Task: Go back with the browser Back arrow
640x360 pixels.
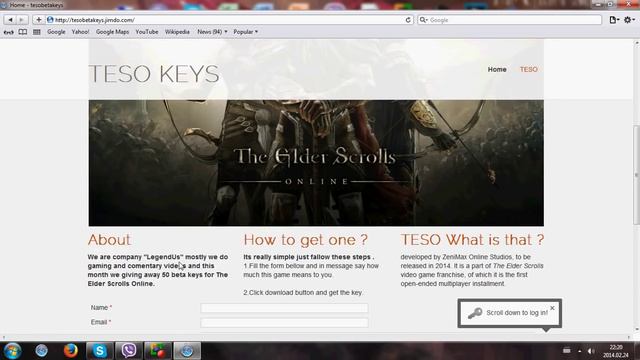Action: point(10,20)
